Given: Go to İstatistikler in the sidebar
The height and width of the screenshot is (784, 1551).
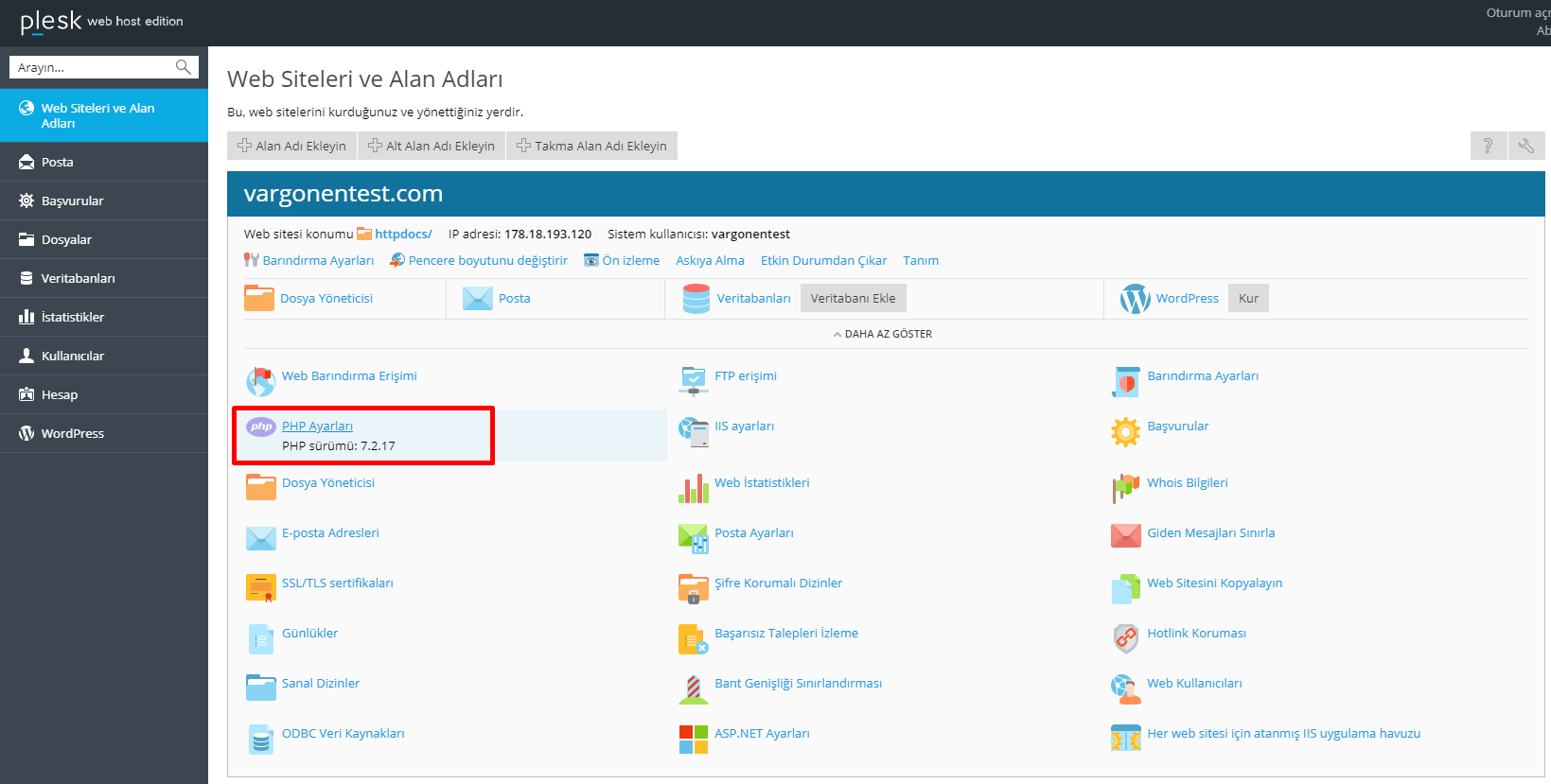Looking at the screenshot, I should [73, 317].
